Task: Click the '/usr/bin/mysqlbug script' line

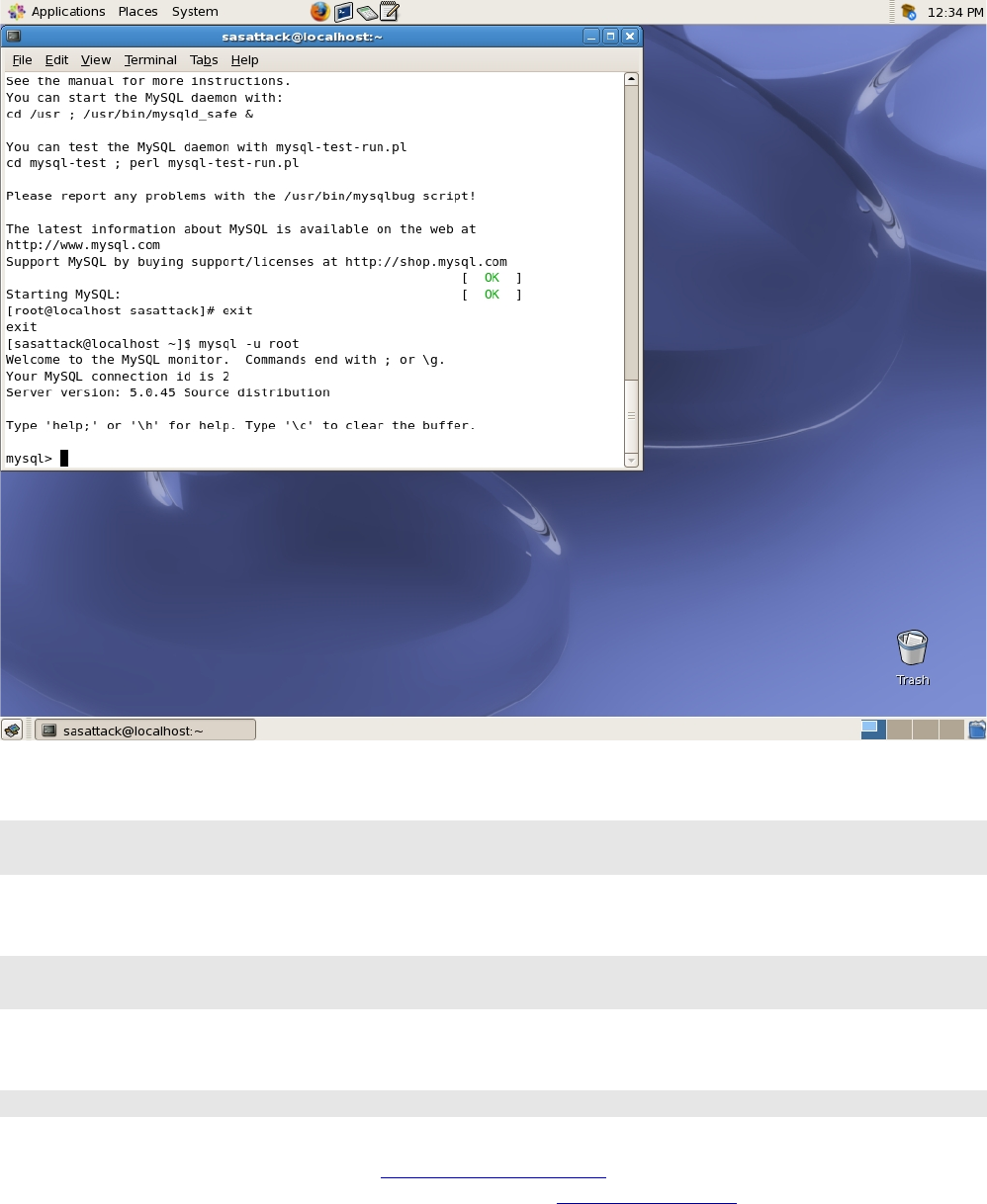Action: (x=241, y=196)
